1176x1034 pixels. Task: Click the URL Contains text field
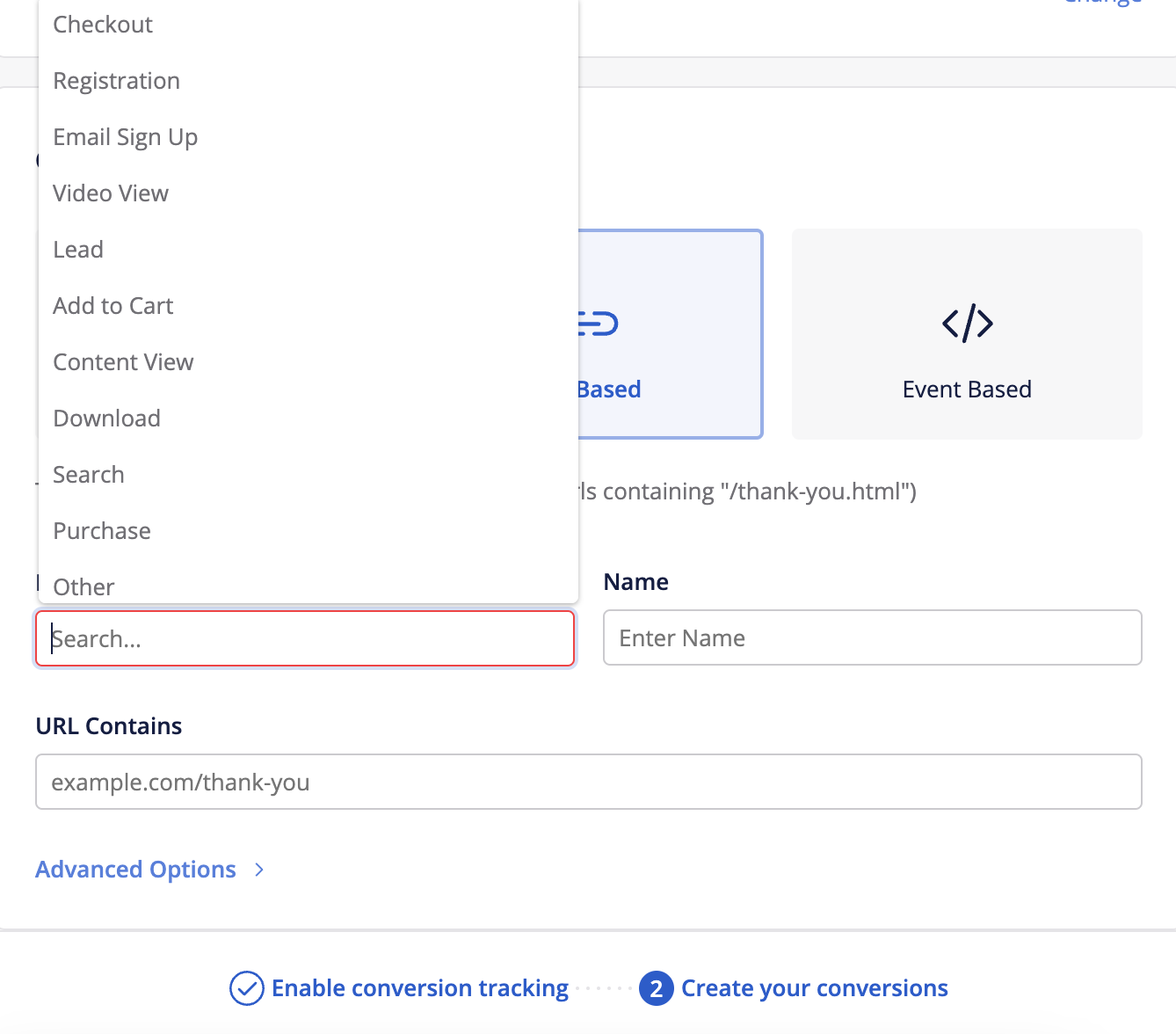point(588,782)
